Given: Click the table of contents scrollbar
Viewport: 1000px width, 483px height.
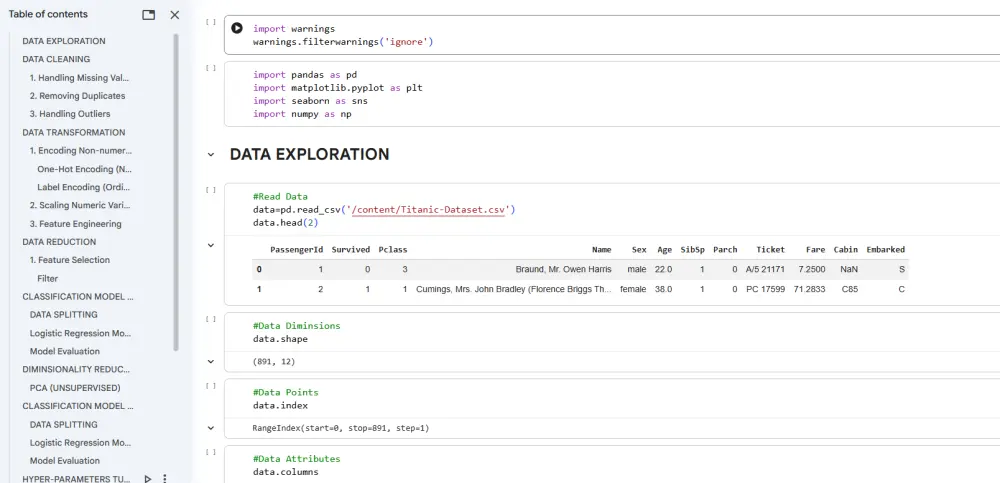Looking at the screenshot, I should pyautogui.click(x=177, y=190).
